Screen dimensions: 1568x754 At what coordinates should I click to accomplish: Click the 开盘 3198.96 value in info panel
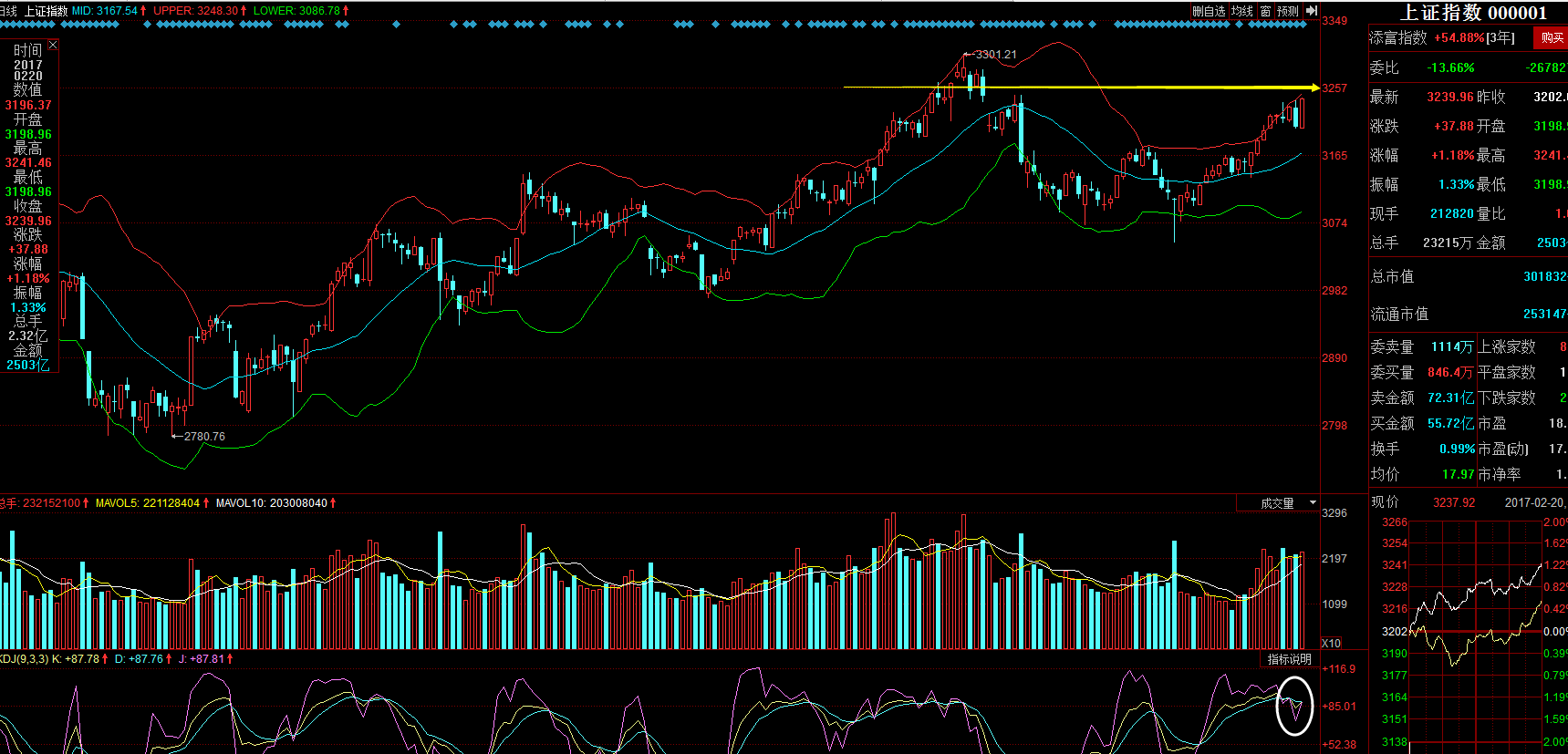[28, 134]
